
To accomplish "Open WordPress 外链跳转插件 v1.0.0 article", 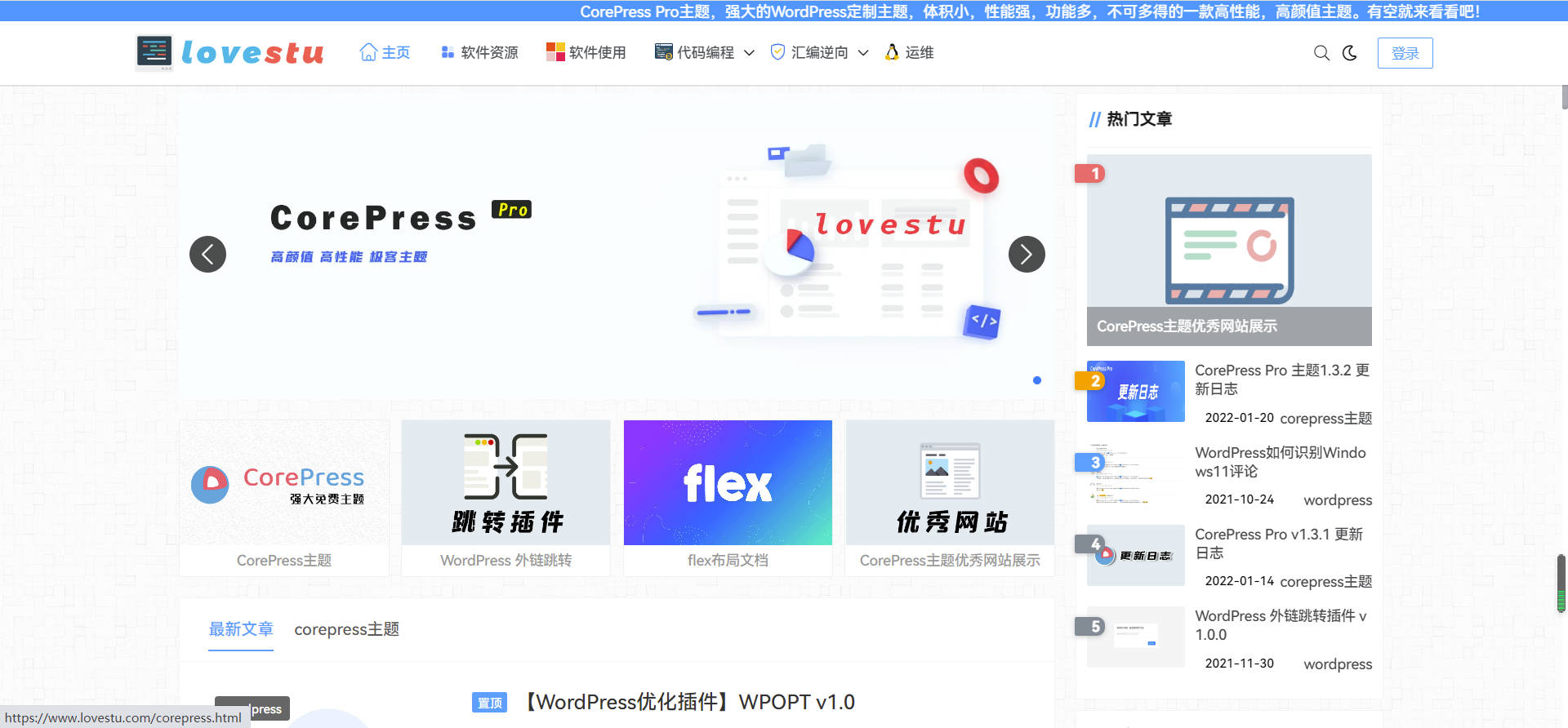I will [1281, 625].
